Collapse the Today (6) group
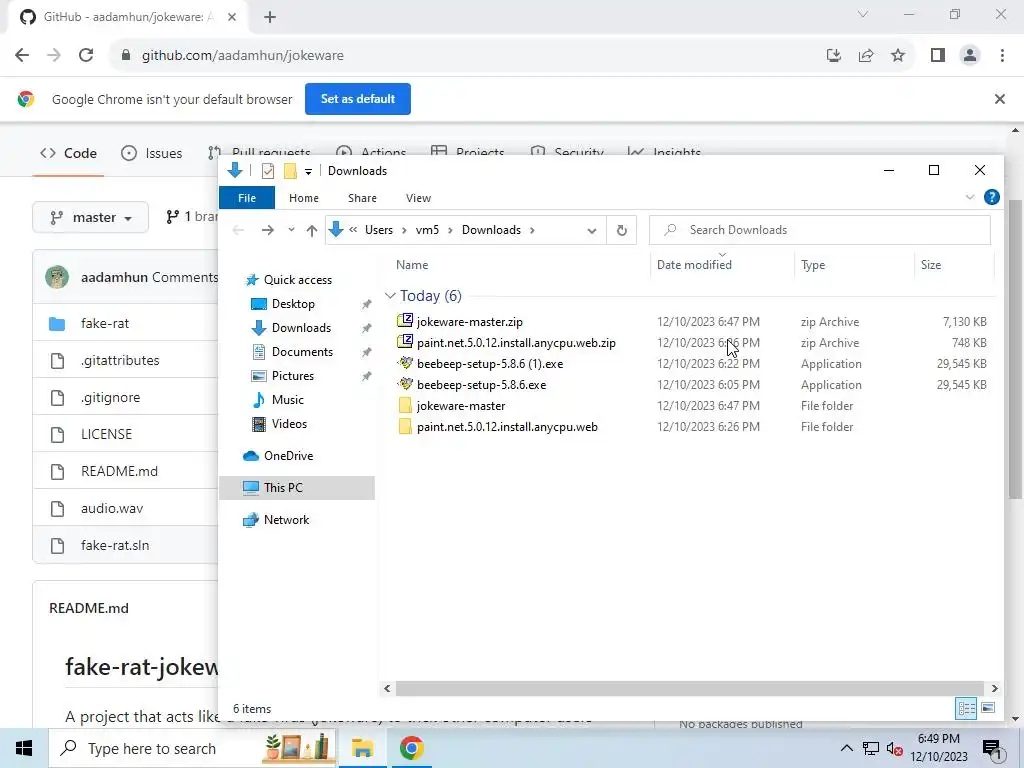Viewport: 1024px width, 768px height. pyautogui.click(x=390, y=296)
